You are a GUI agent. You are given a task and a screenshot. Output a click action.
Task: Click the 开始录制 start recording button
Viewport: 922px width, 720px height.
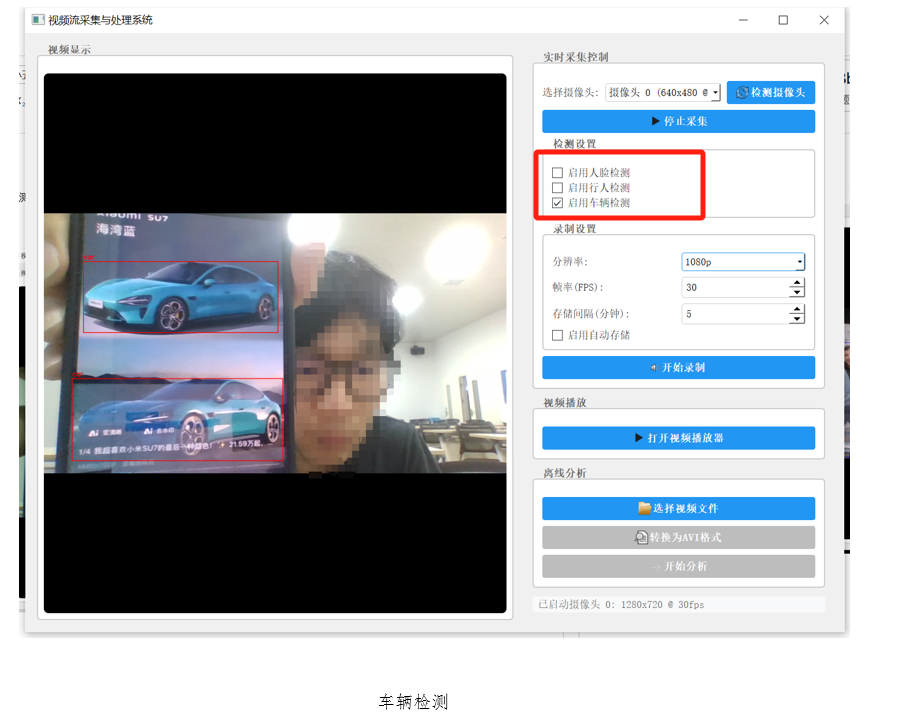tap(678, 368)
